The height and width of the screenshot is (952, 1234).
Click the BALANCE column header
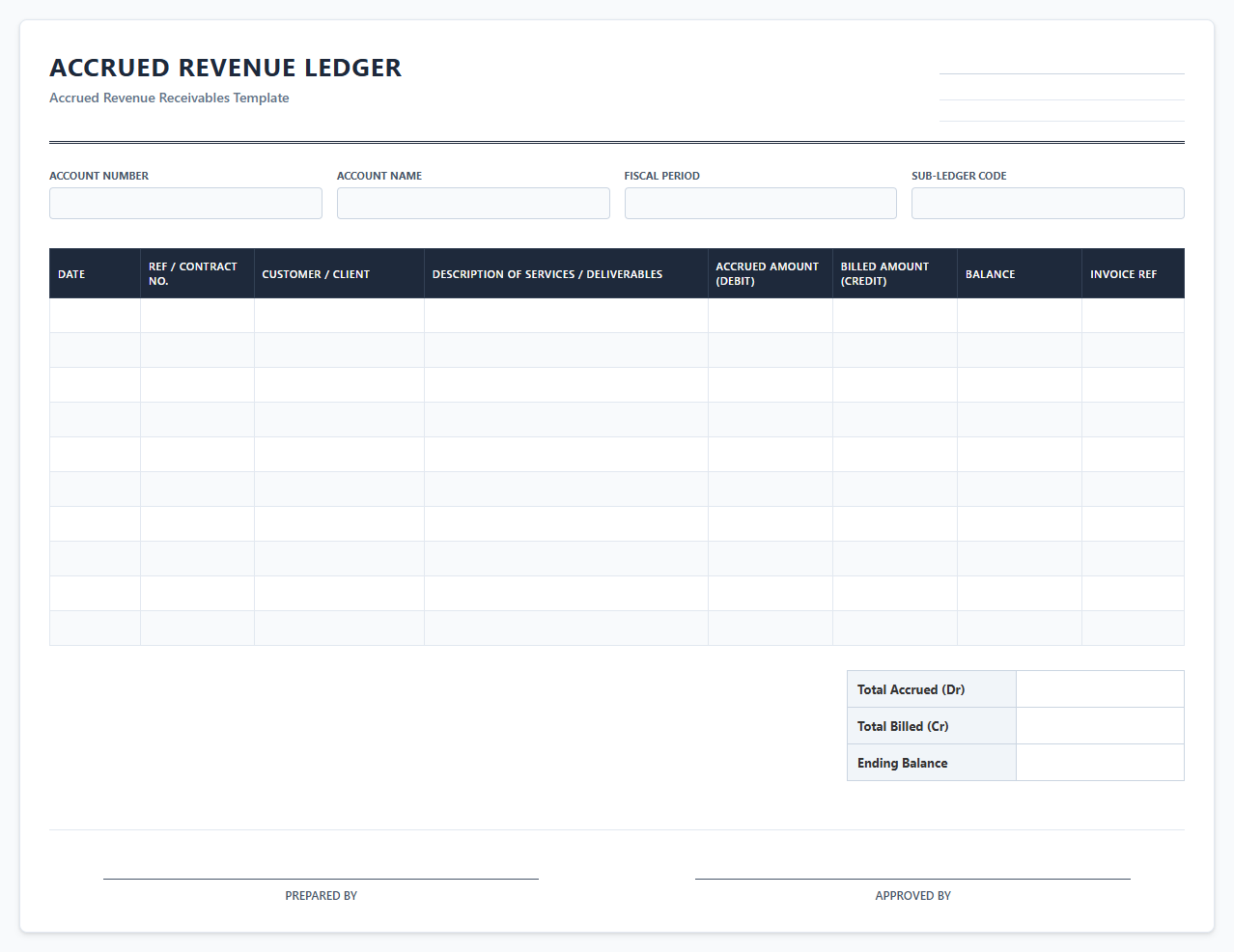[x=1020, y=274]
